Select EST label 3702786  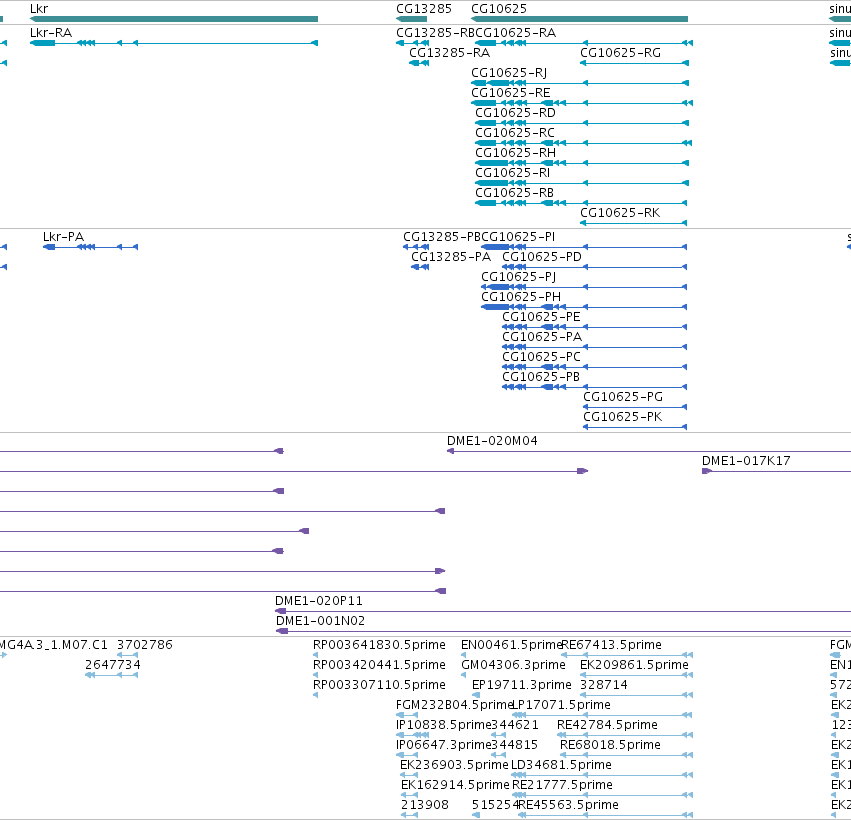click(145, 645)
